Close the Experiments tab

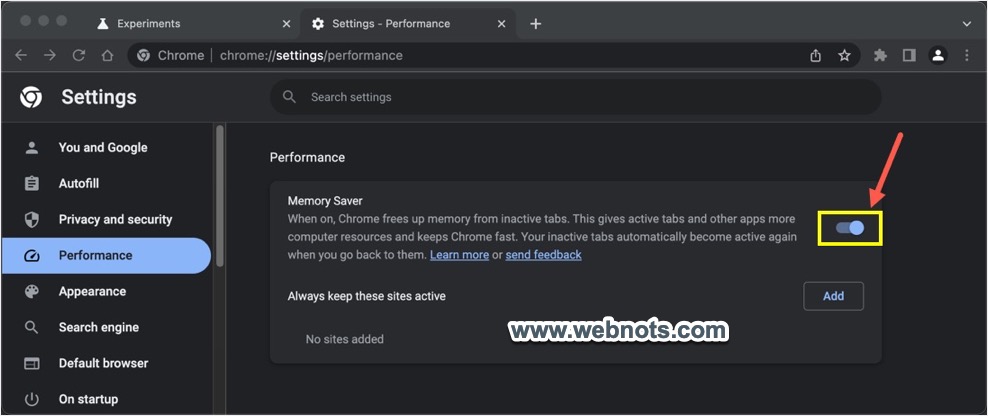tap(286, 24)
